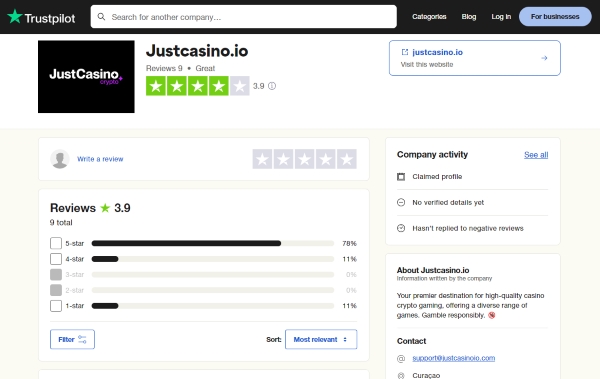Click the arrow in the website card
The width and height of the screenshot is (600, 379).
(x=544, y=58)
